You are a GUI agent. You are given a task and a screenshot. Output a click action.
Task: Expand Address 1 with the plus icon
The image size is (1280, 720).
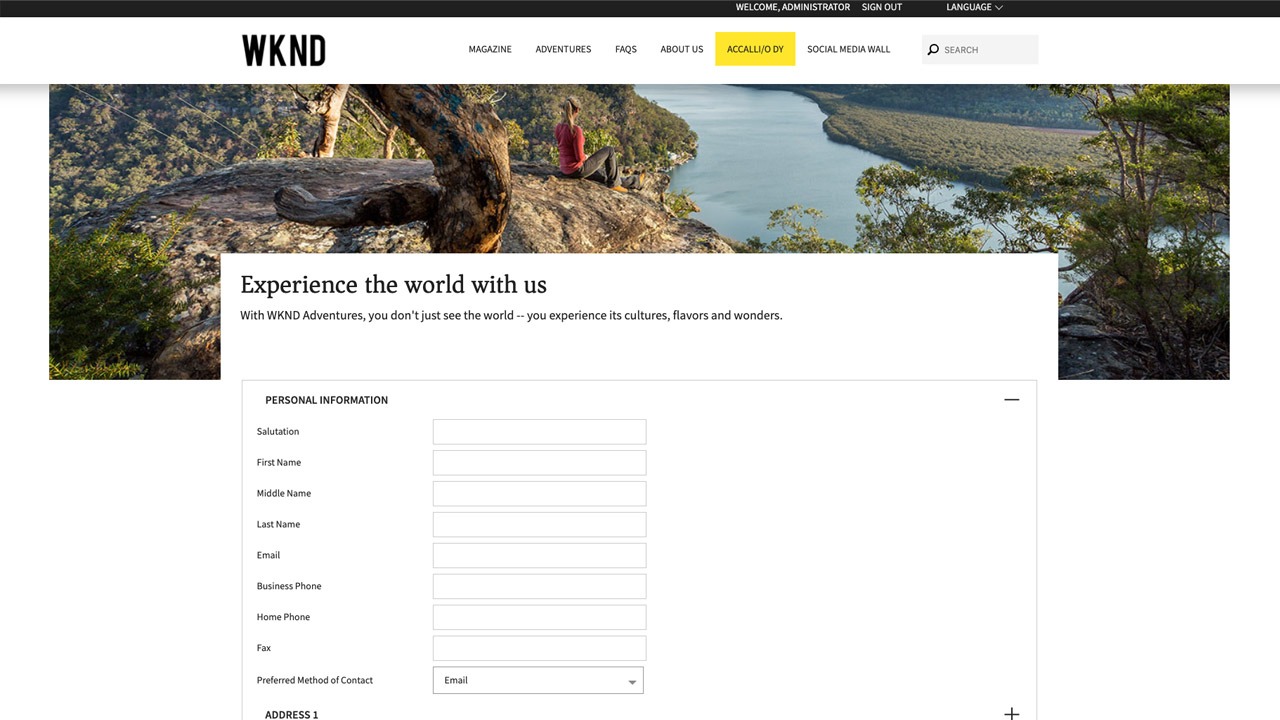1011,714
